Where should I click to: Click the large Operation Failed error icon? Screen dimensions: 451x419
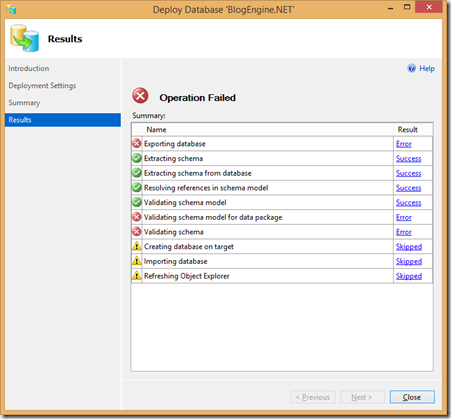point(141,96)
